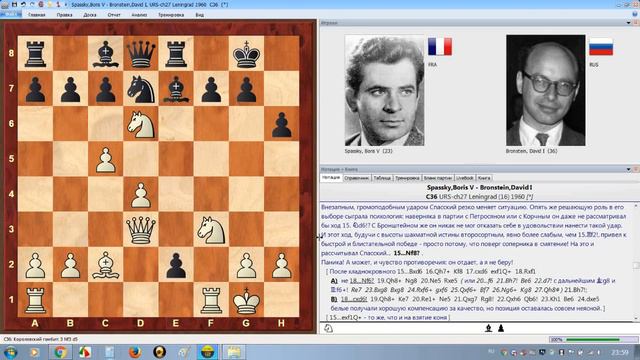Close the notation pane
Viewport: 640px width, 360px height.
pyautogui.click(x=636, y=169)
